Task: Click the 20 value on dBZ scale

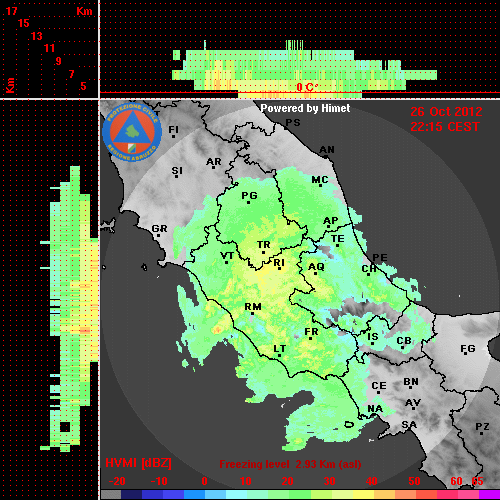Action: 287,481
